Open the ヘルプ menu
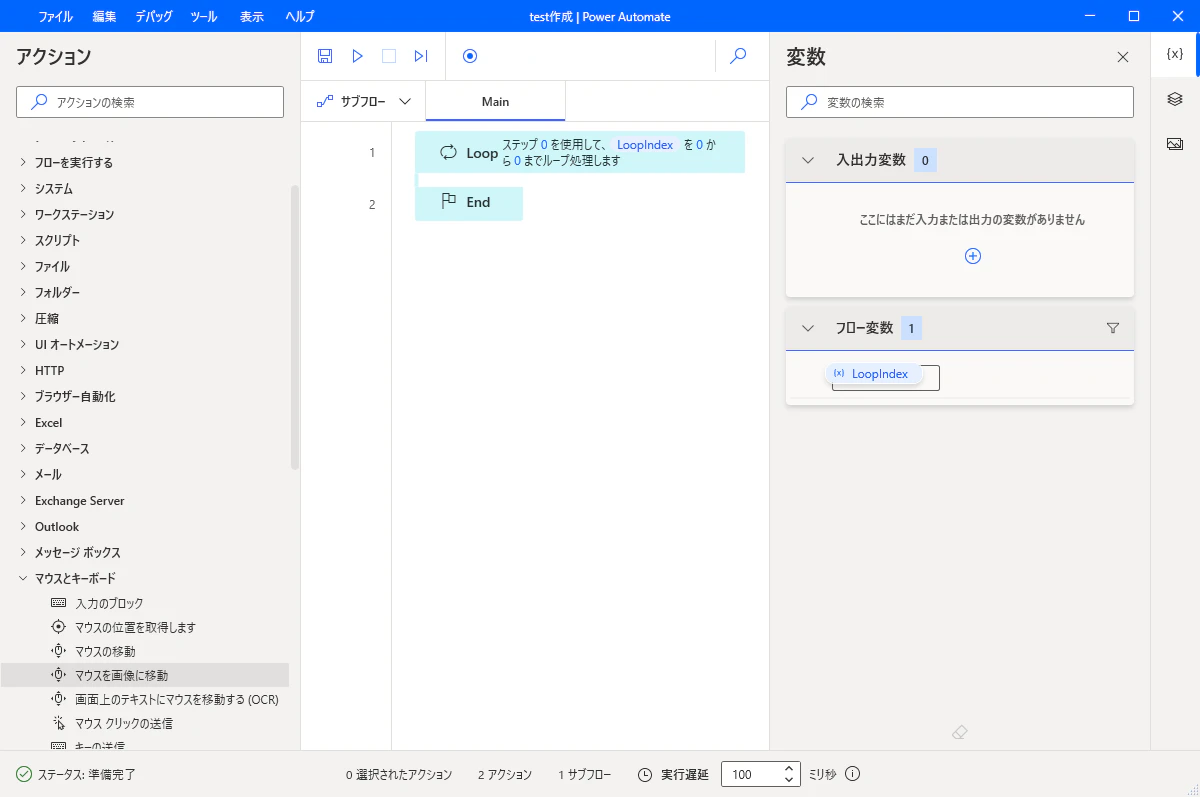The image size is (1200, 797). point(300,17)
